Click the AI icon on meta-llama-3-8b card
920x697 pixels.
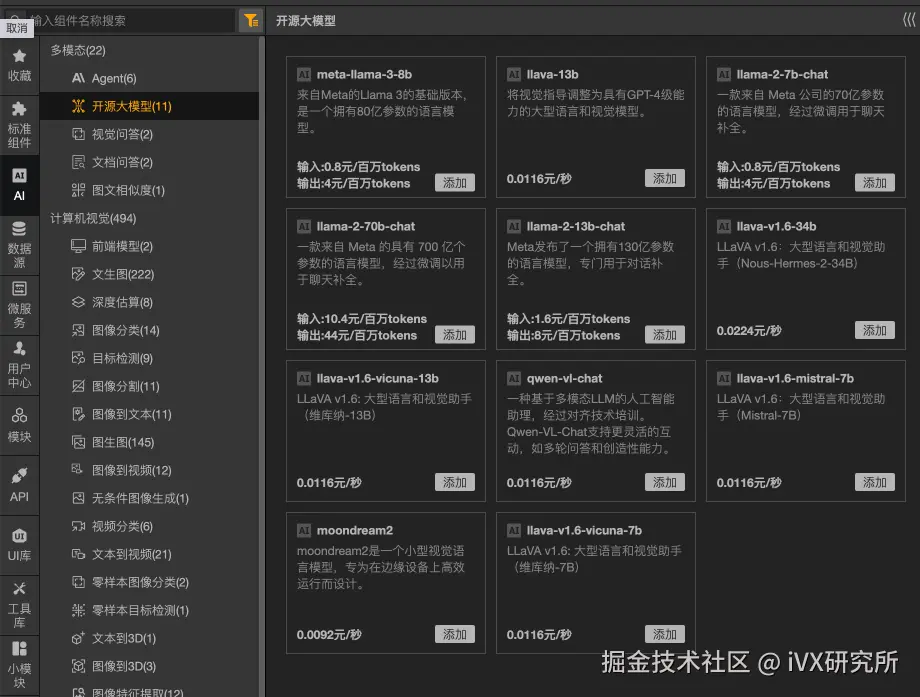304,75
